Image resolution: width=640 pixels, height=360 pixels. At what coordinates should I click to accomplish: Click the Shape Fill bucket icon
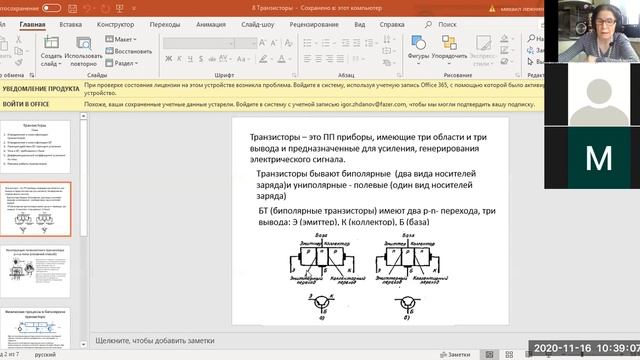pyautogui.click(x=504, y=39)
